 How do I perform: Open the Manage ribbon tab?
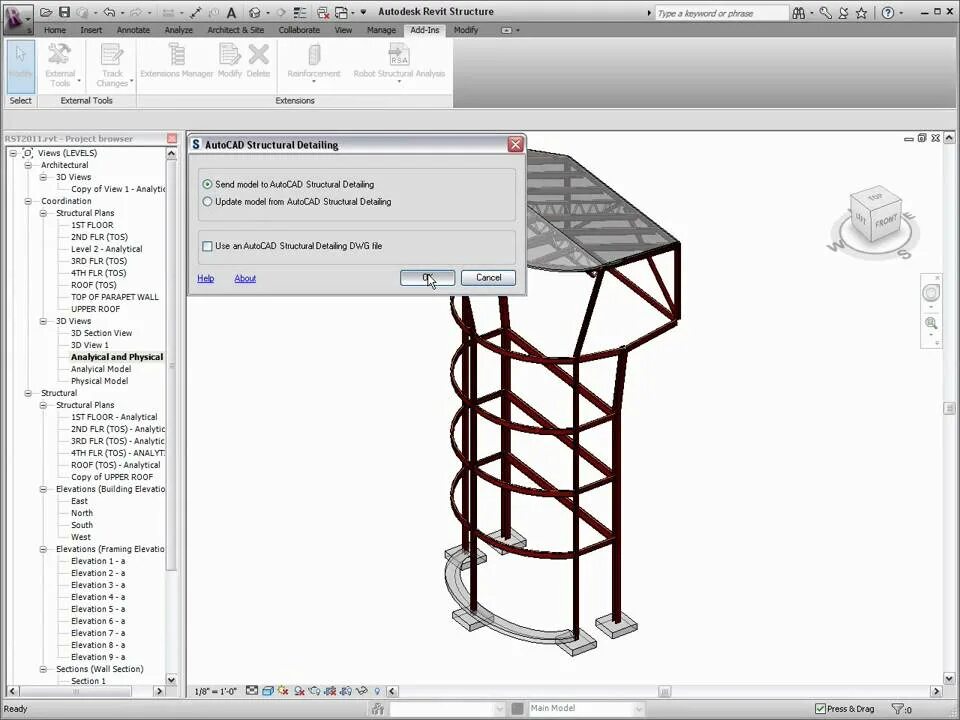click(x=381, y=30)
